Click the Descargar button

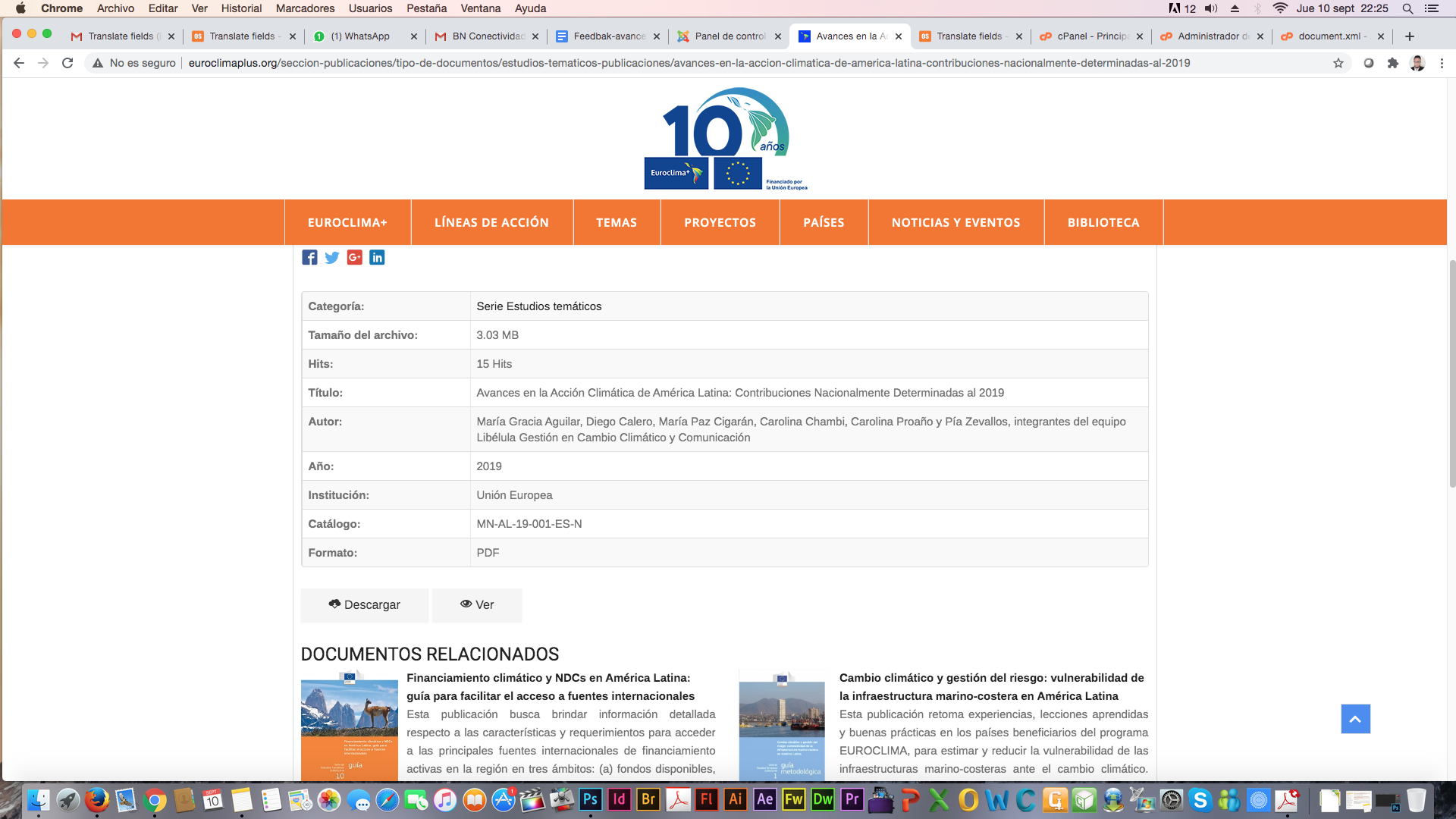coord(364,605)
